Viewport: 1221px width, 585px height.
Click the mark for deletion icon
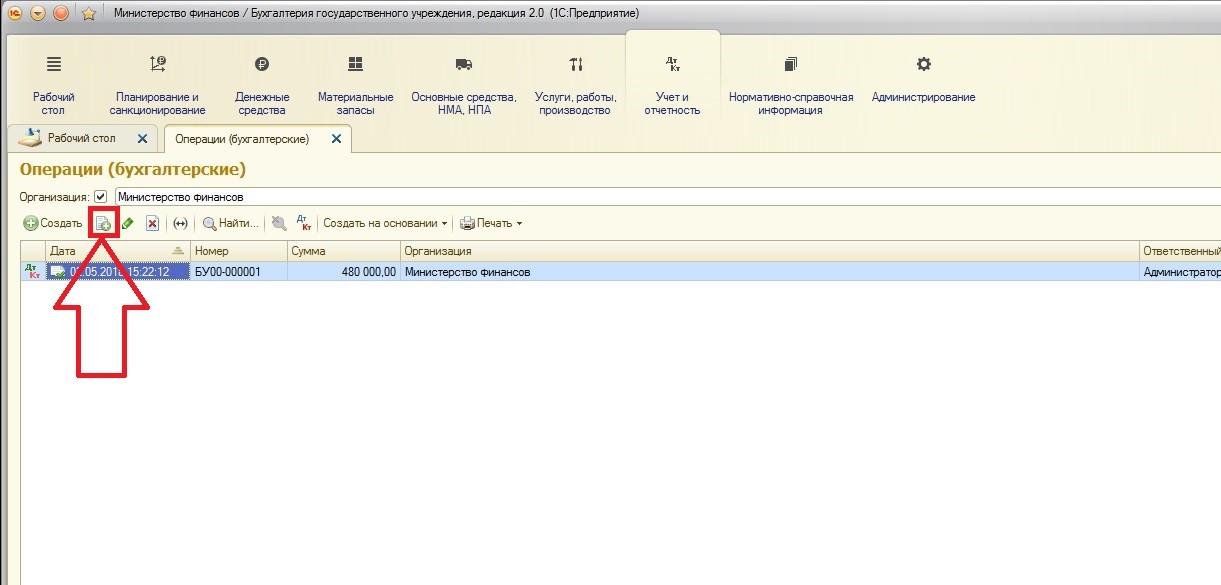coord(153,223)
